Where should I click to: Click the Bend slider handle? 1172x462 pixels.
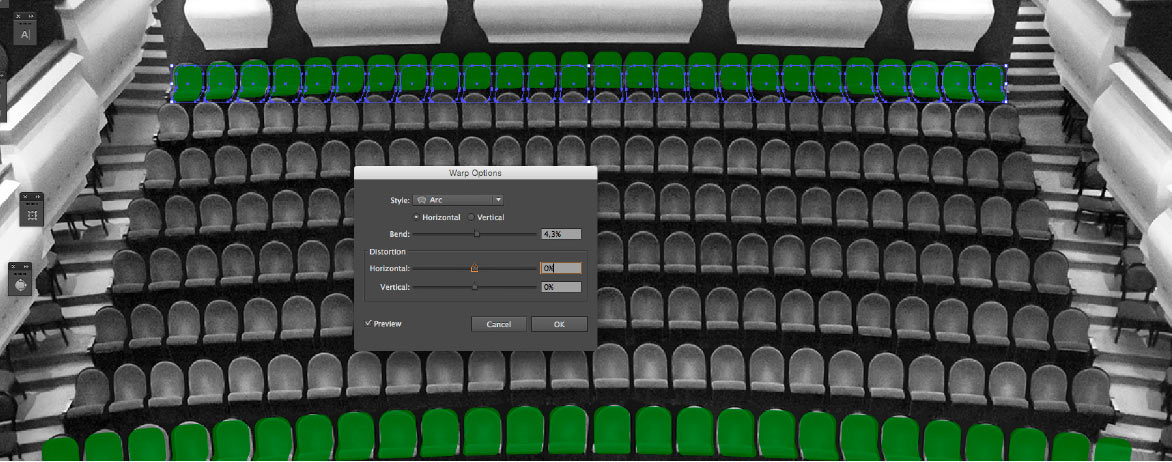pos(477,234)
